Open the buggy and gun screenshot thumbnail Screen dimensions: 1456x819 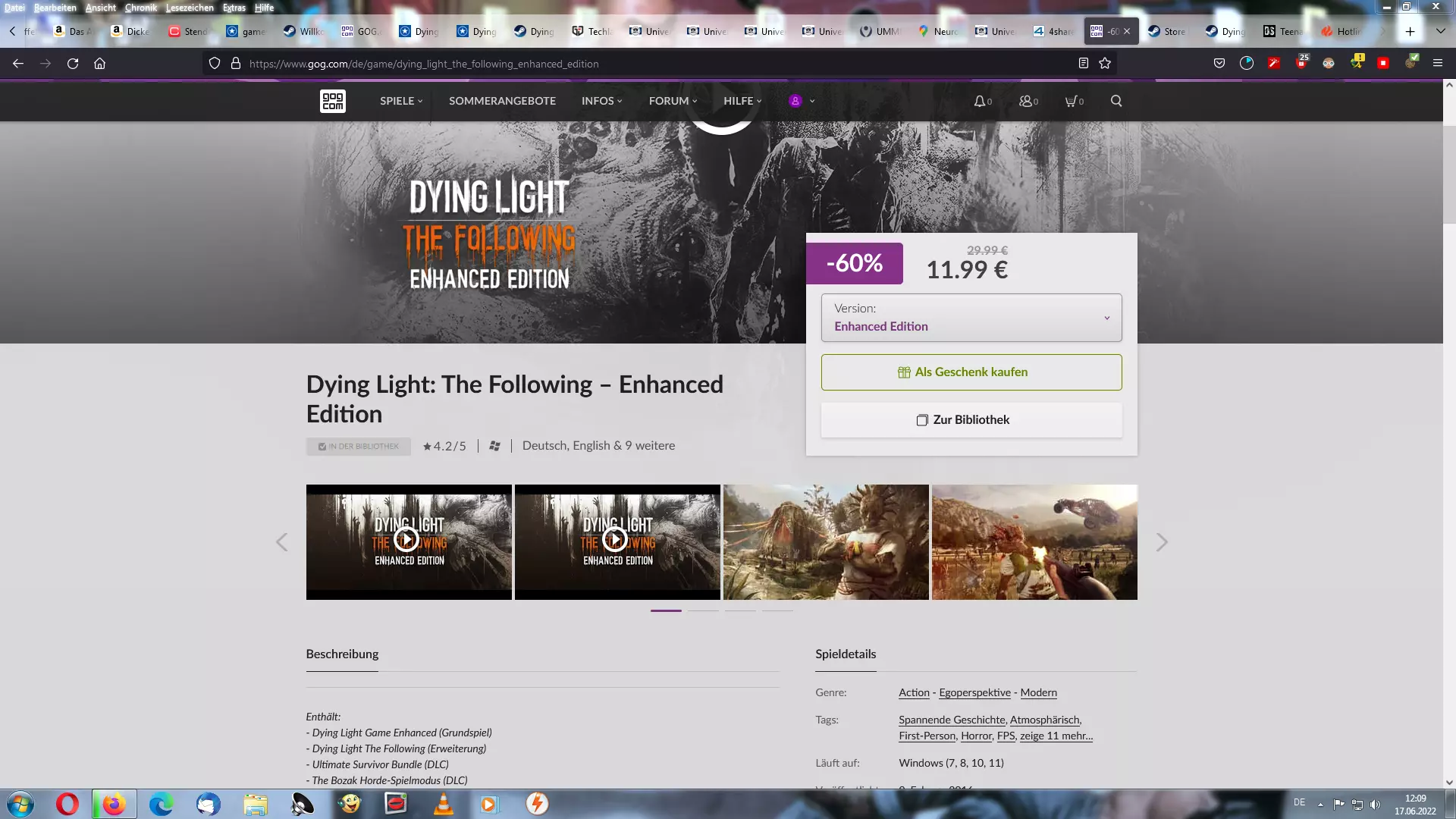pos(1034,542)
